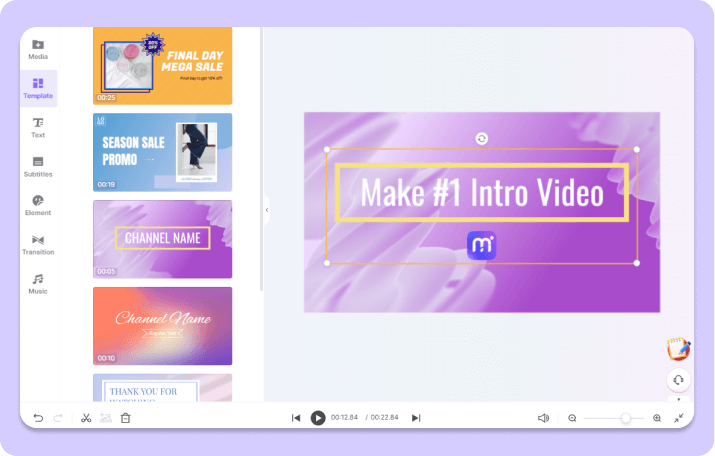Collapse the template panel arrow

tap(267, 210)
